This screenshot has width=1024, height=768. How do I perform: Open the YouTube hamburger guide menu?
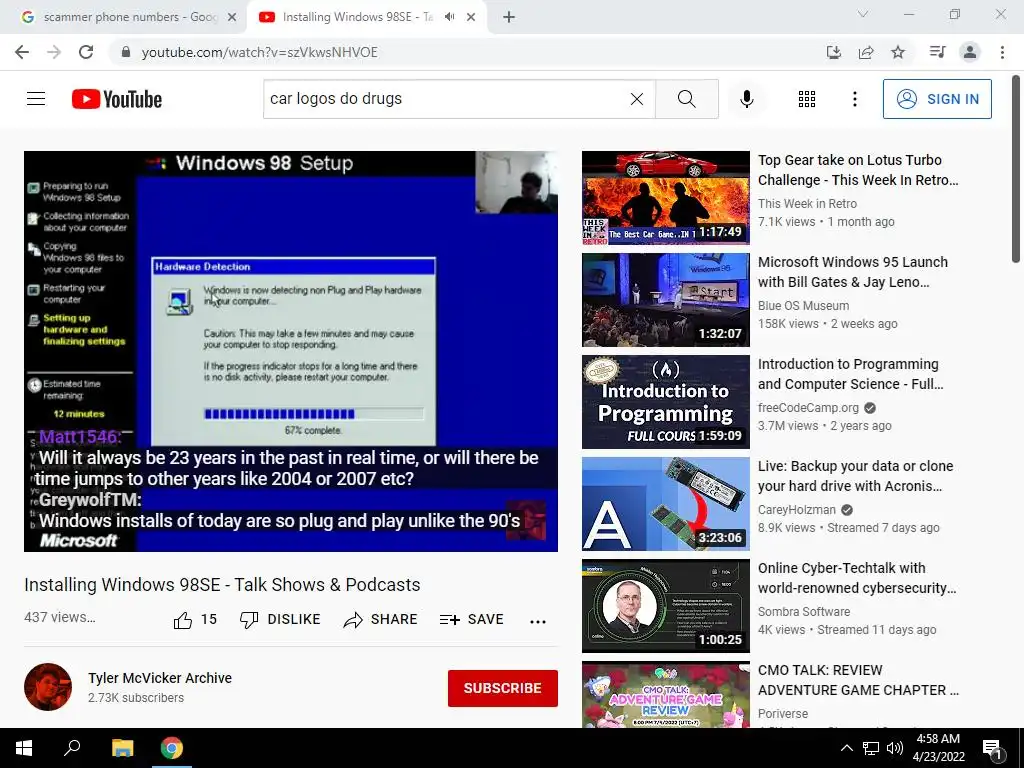pos(36,99)
